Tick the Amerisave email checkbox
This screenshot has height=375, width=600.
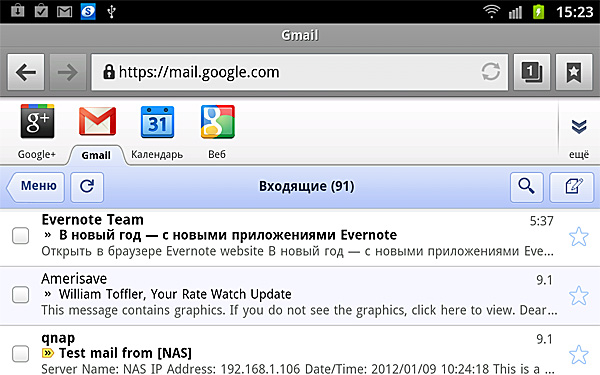pos(20,295)
